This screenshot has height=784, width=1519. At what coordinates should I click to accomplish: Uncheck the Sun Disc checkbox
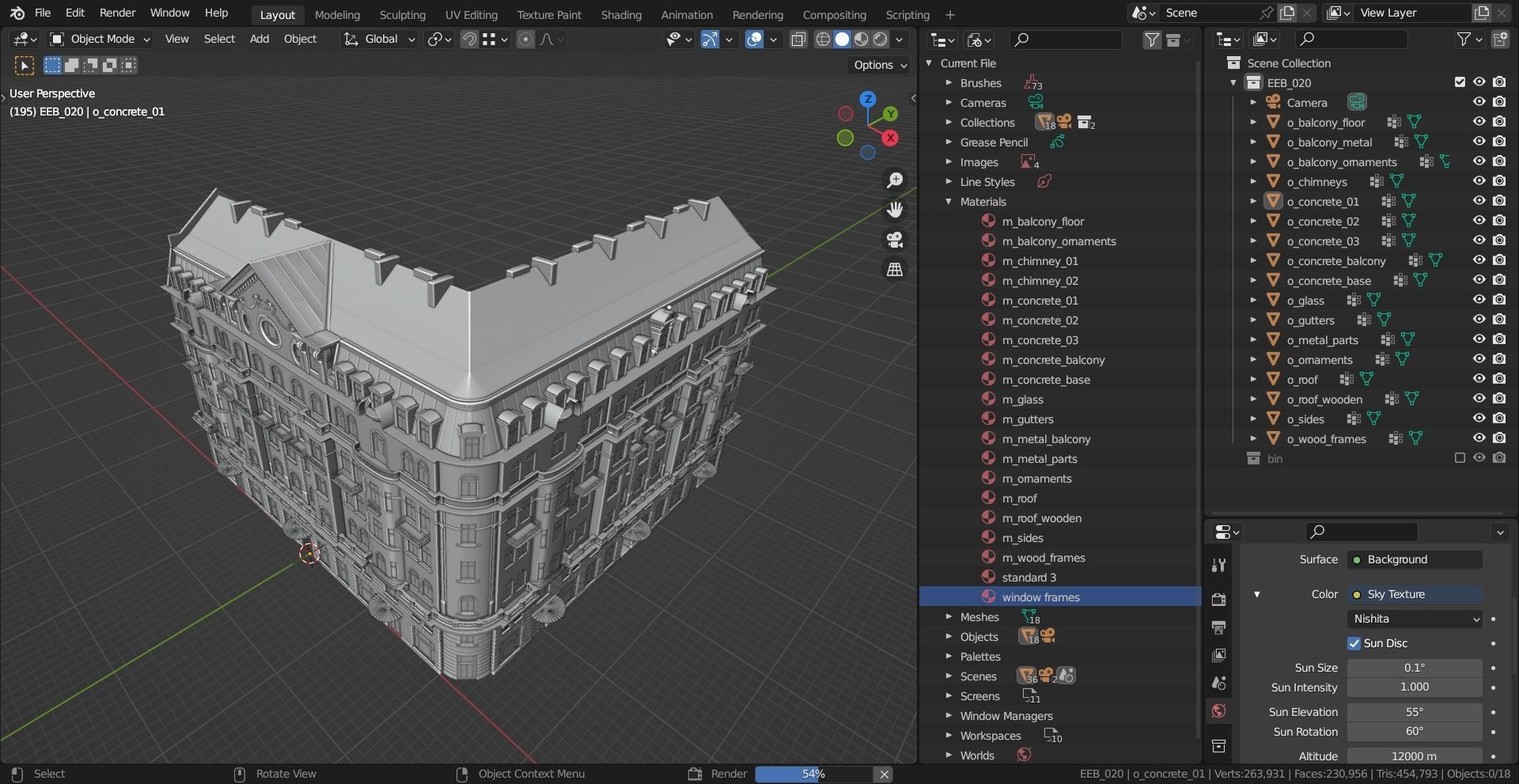pyautogui.click(x=1354, y=643)
